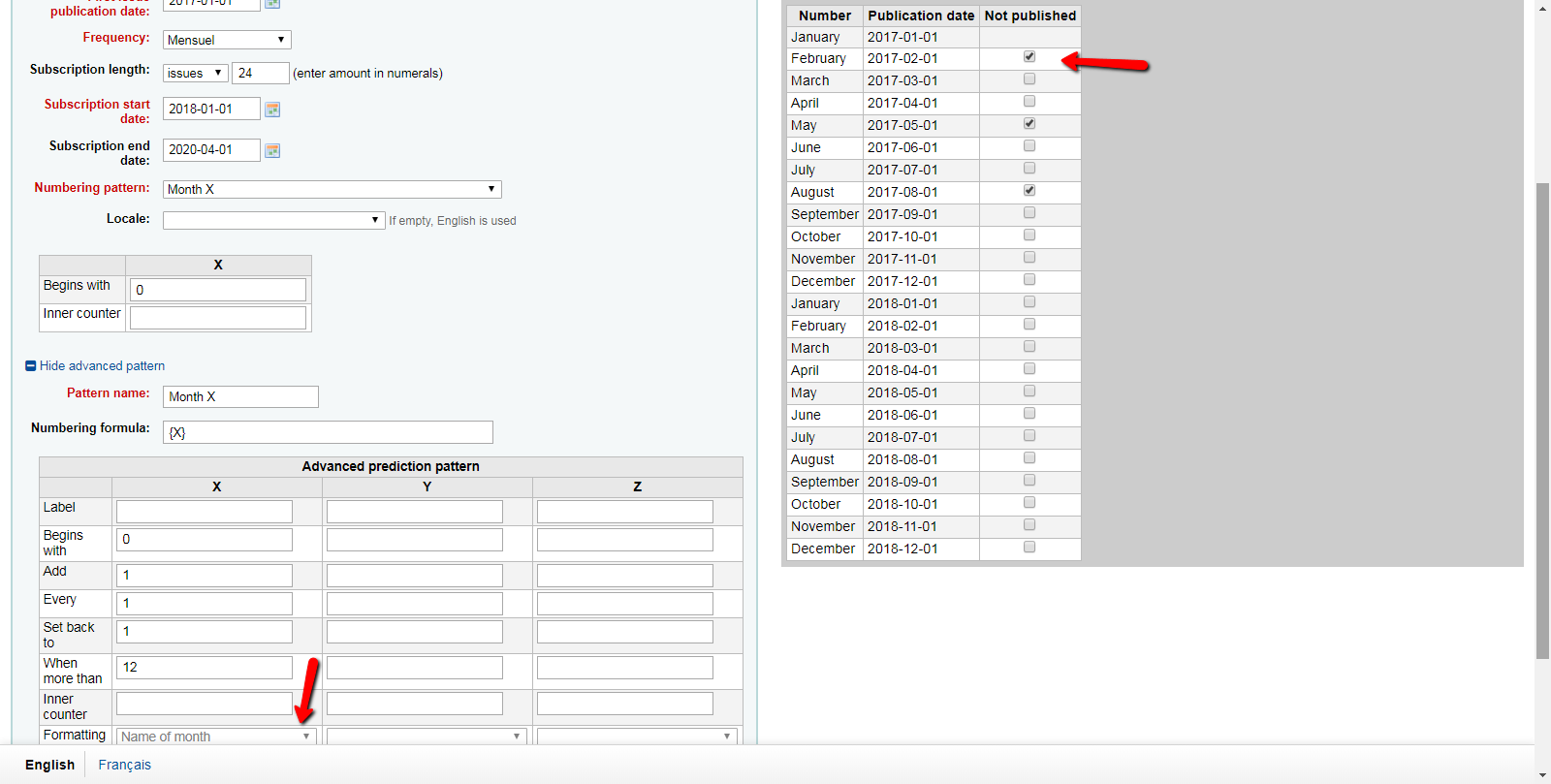The height and width of the screenshot is (784, 1551).
Task: Open the X Formatting dropdown (Name of month)
Action: point(215,737)
